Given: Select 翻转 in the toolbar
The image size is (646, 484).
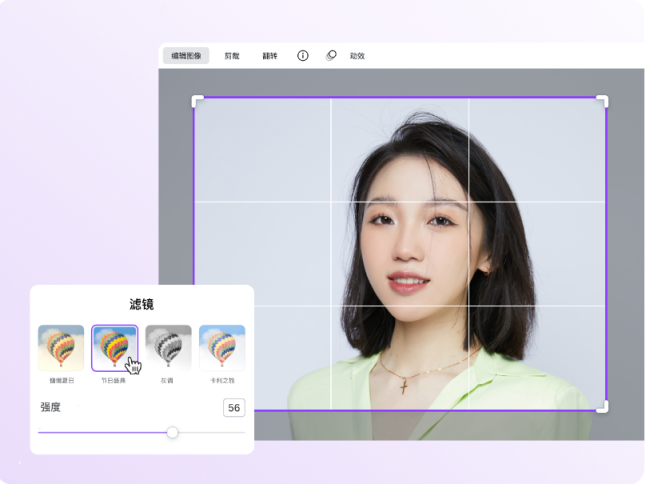Looking at the screenshot, I should point(270,56).
